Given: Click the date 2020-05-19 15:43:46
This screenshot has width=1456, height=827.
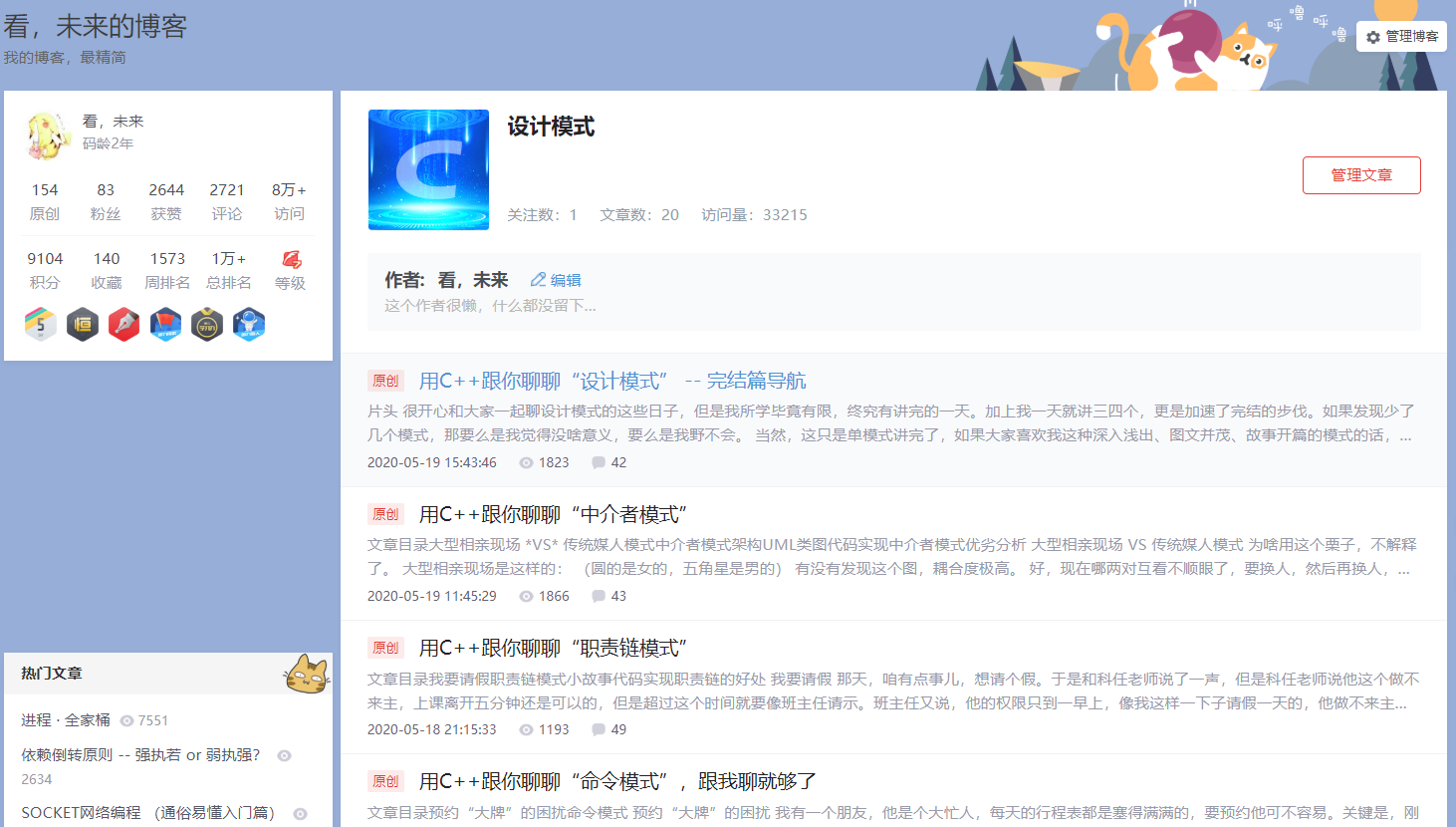Looking at the screenshot, I should coord(432,462).
